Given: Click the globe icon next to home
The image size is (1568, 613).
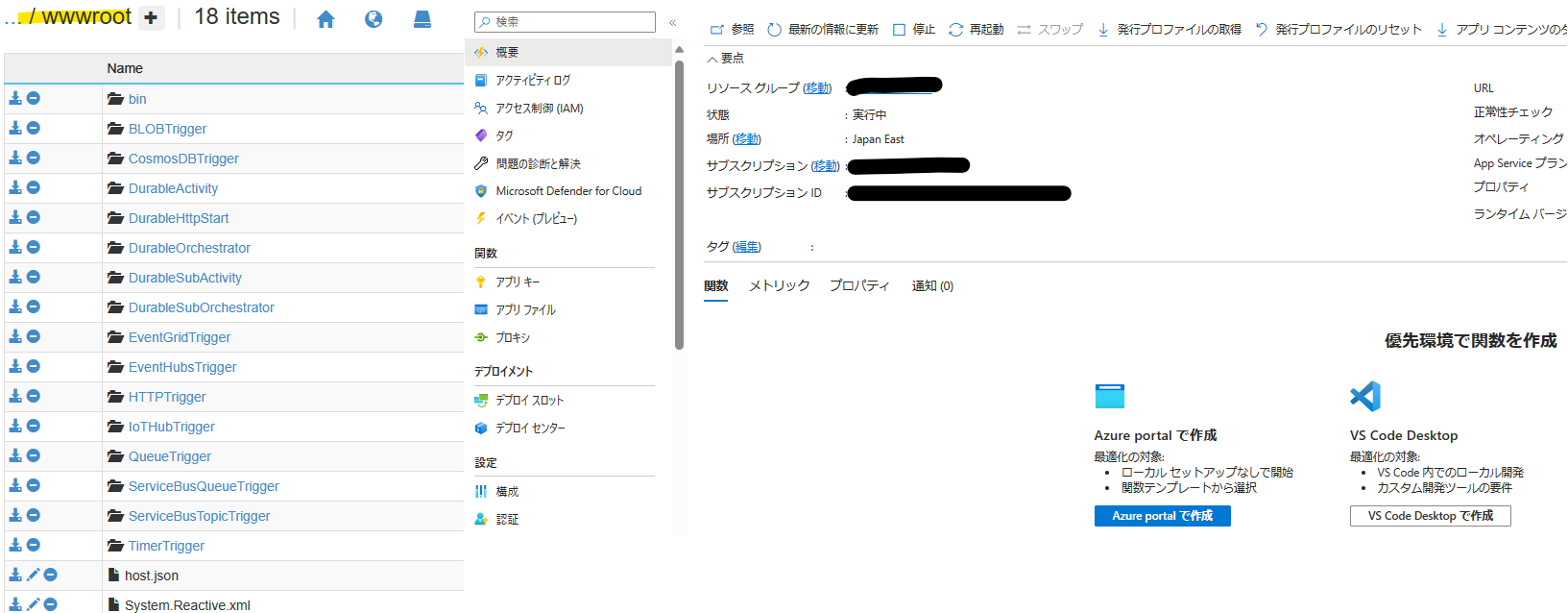Looking at the screenshot, I should [x=374, y=19].
